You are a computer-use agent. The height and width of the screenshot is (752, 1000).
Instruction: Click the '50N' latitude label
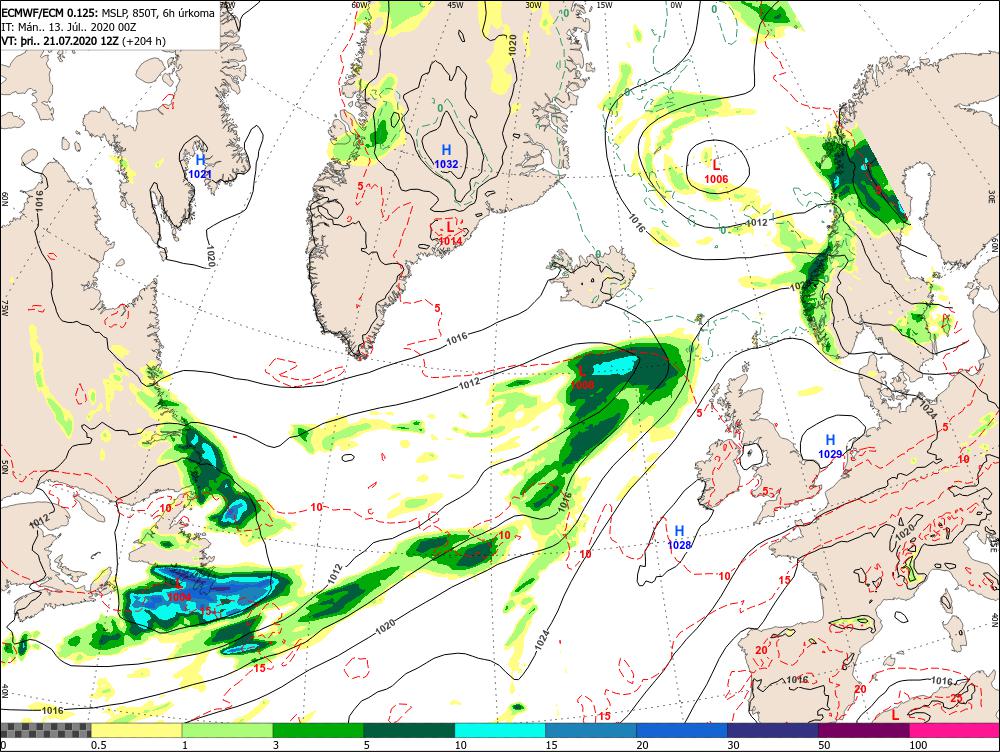pos(4,467)
